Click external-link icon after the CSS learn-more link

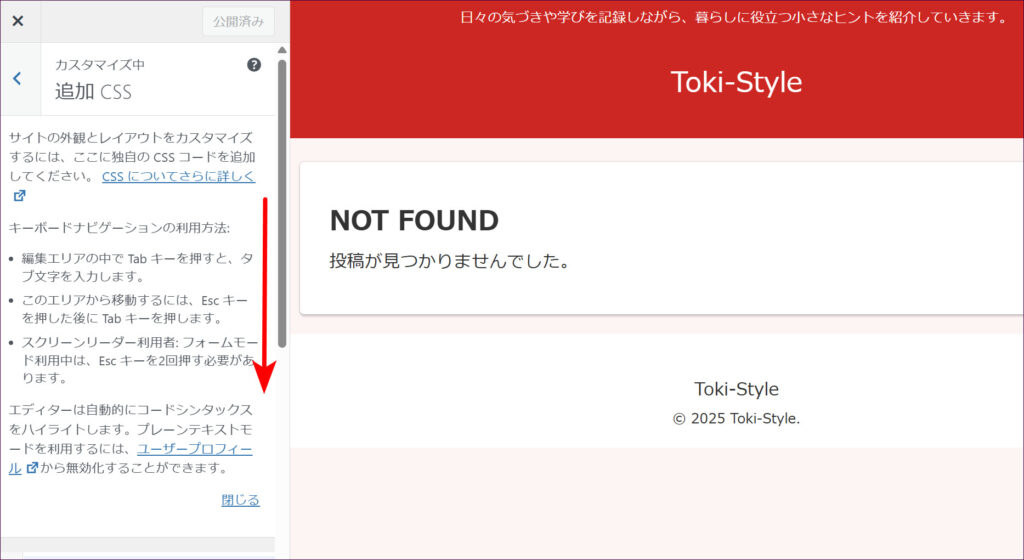[19, 196]
